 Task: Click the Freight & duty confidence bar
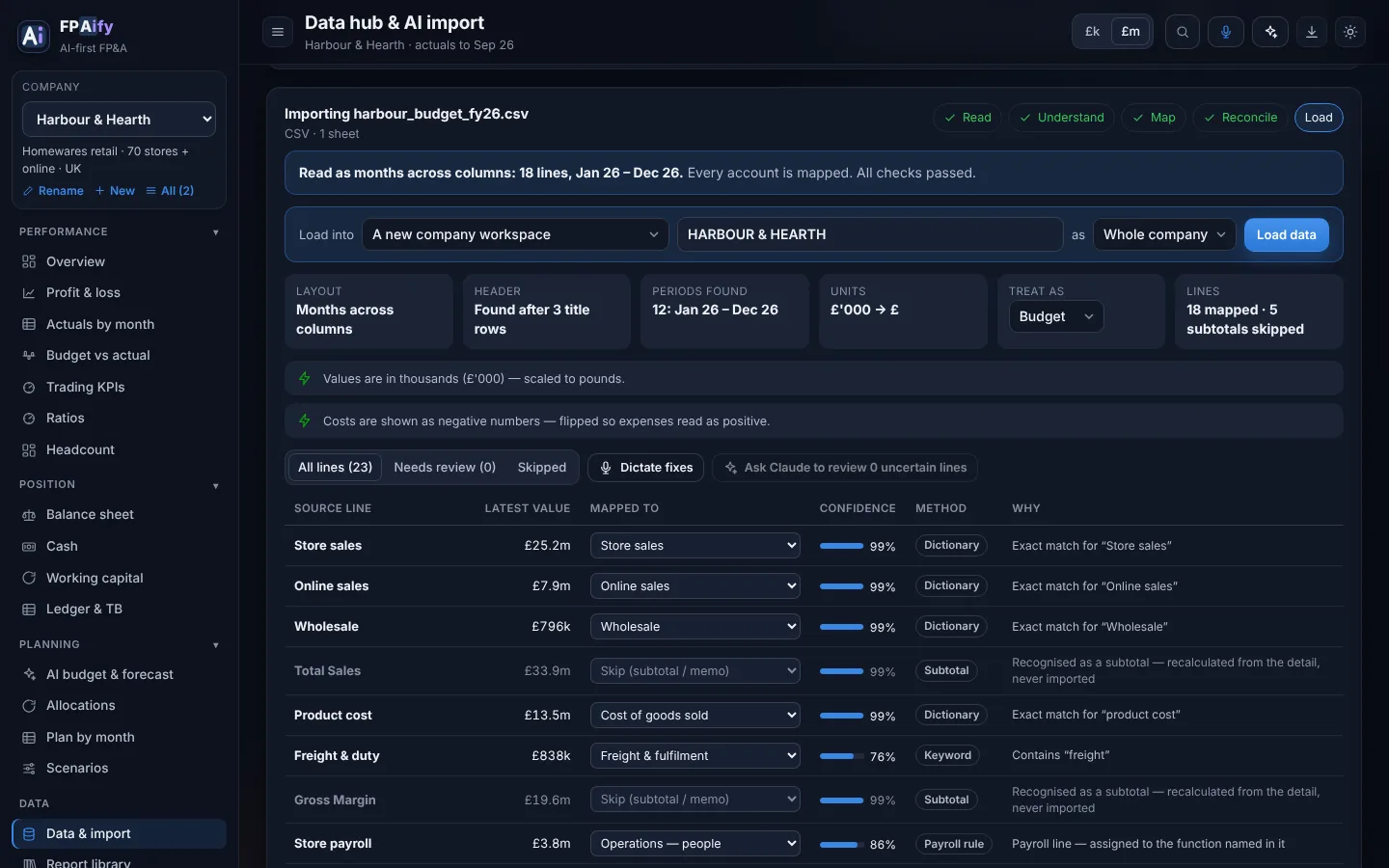point(841,757)
